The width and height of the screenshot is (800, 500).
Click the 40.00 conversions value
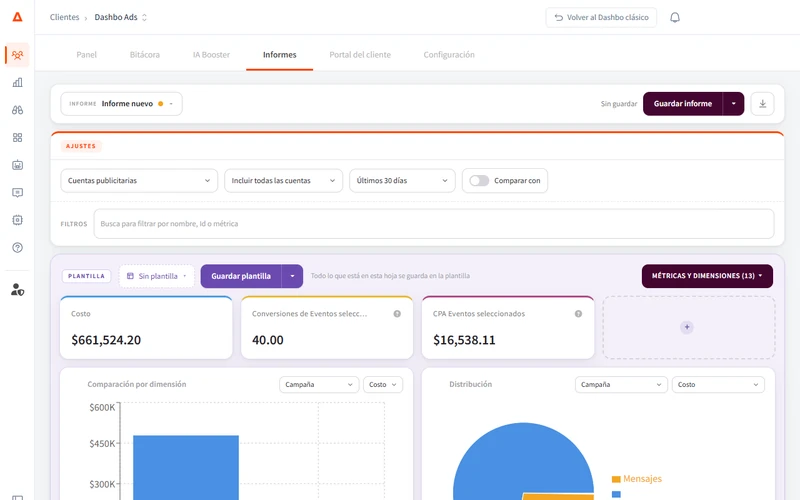pos(268,340)
